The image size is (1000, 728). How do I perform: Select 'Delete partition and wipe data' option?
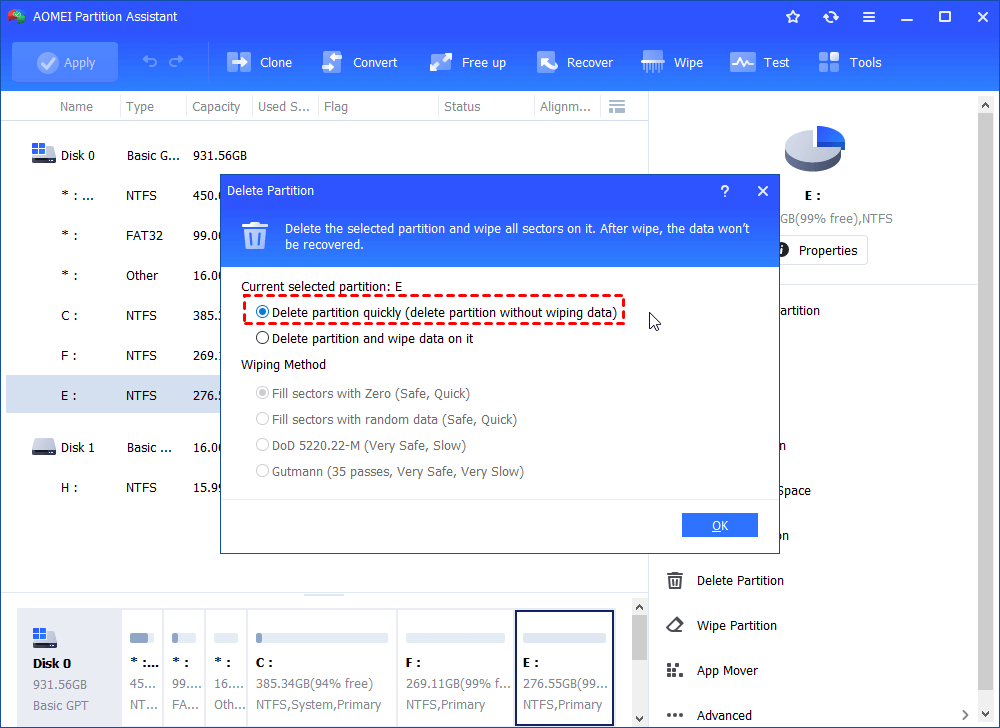pyautogui.click(x=364, y=339)
